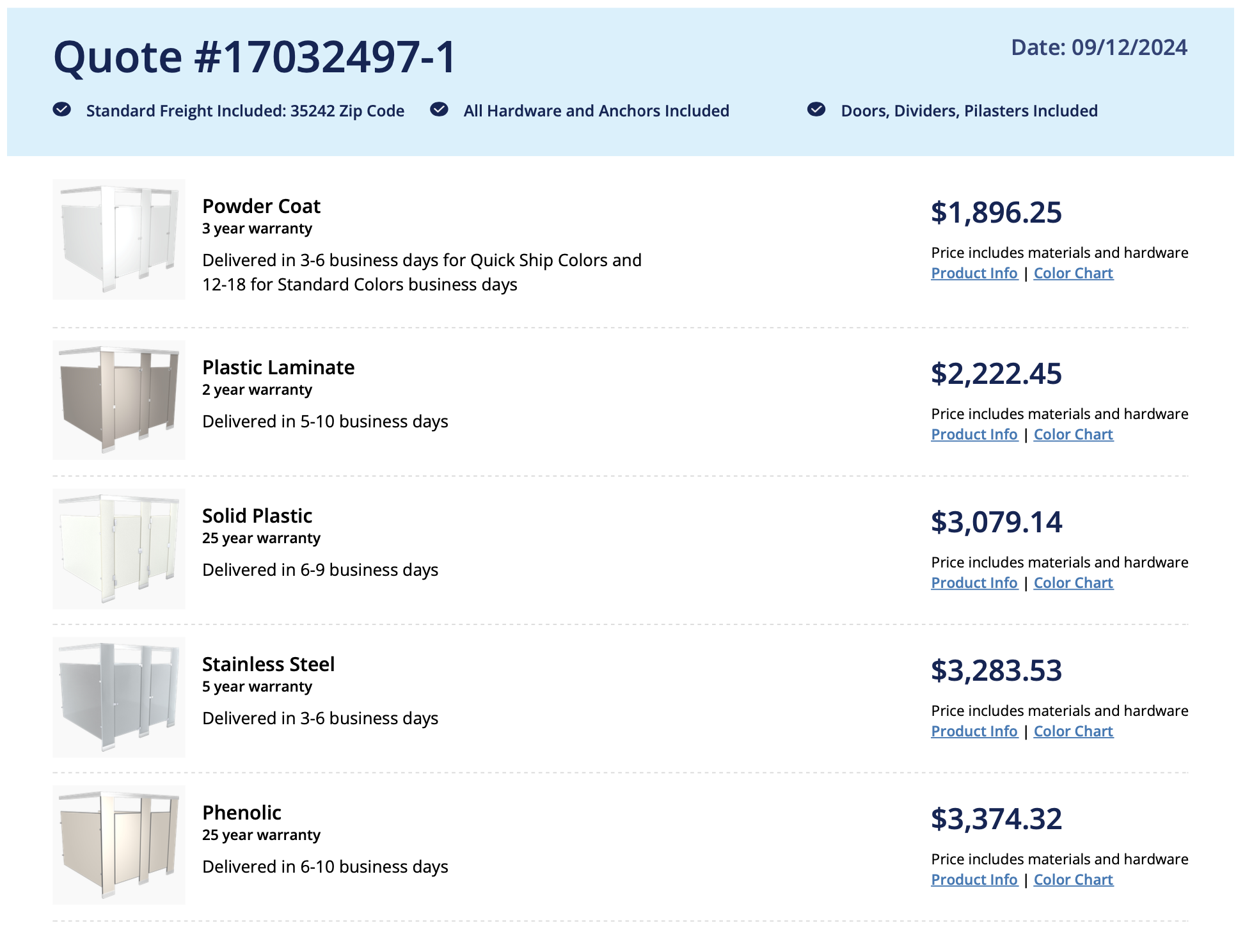View Color Chart for Plastic Laminate
This screenshot has height=952, width=1245.
pyautogui.click(x=1073, y=434)
